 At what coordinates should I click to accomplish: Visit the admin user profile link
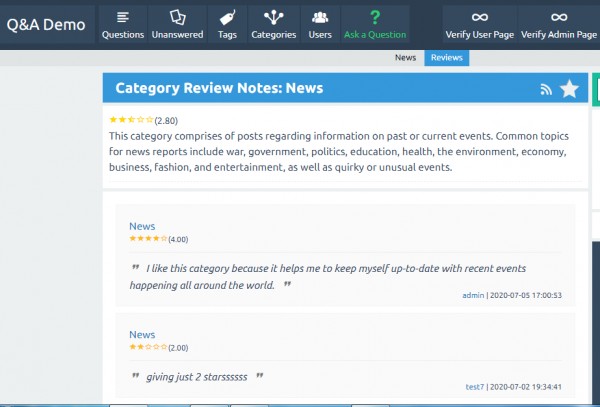coord(473,295)
